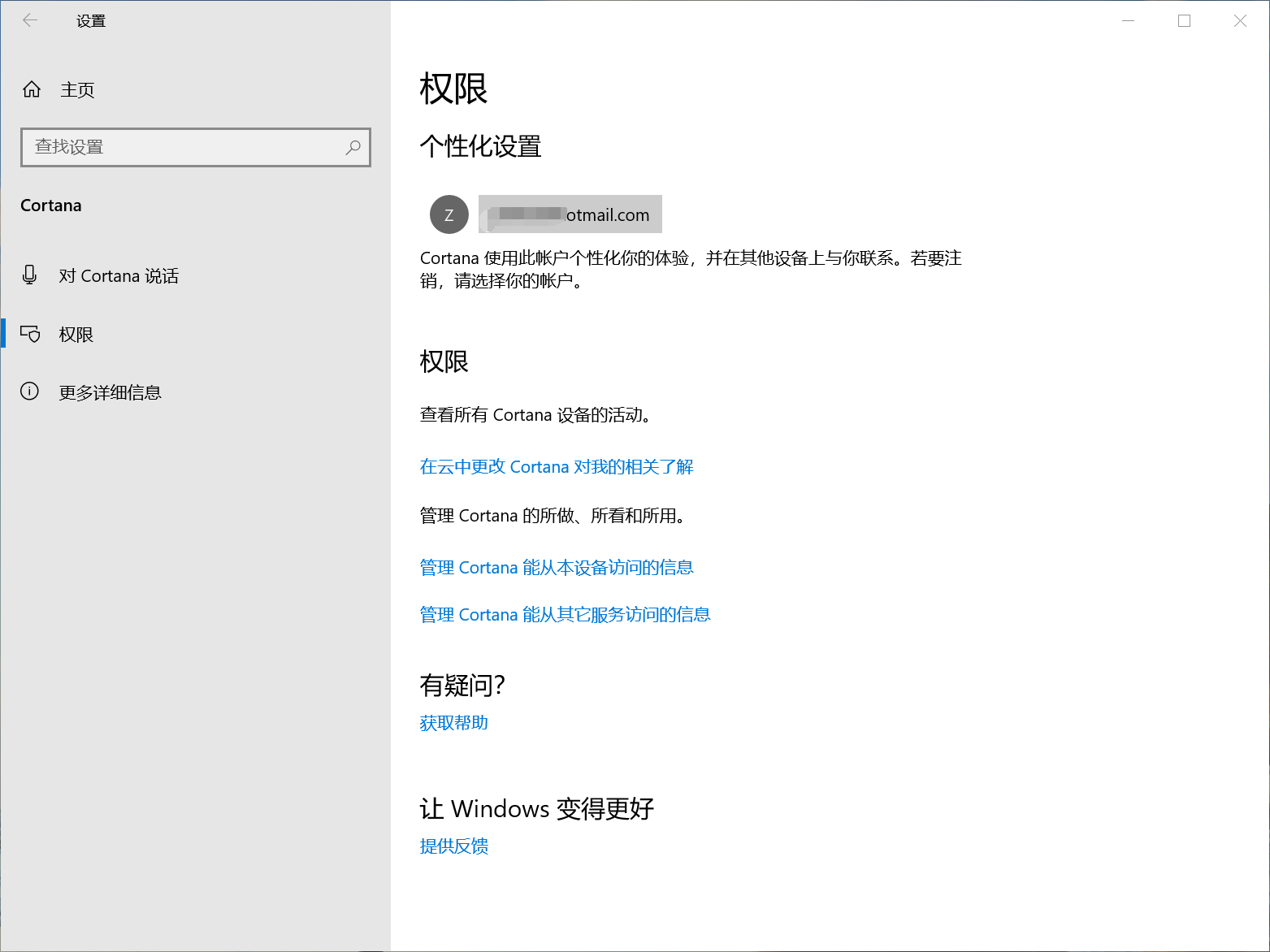Click the search magnifier in 查找设置 box
The image size is (1270, 952).
pyautogui.click(x=353, y=148)
